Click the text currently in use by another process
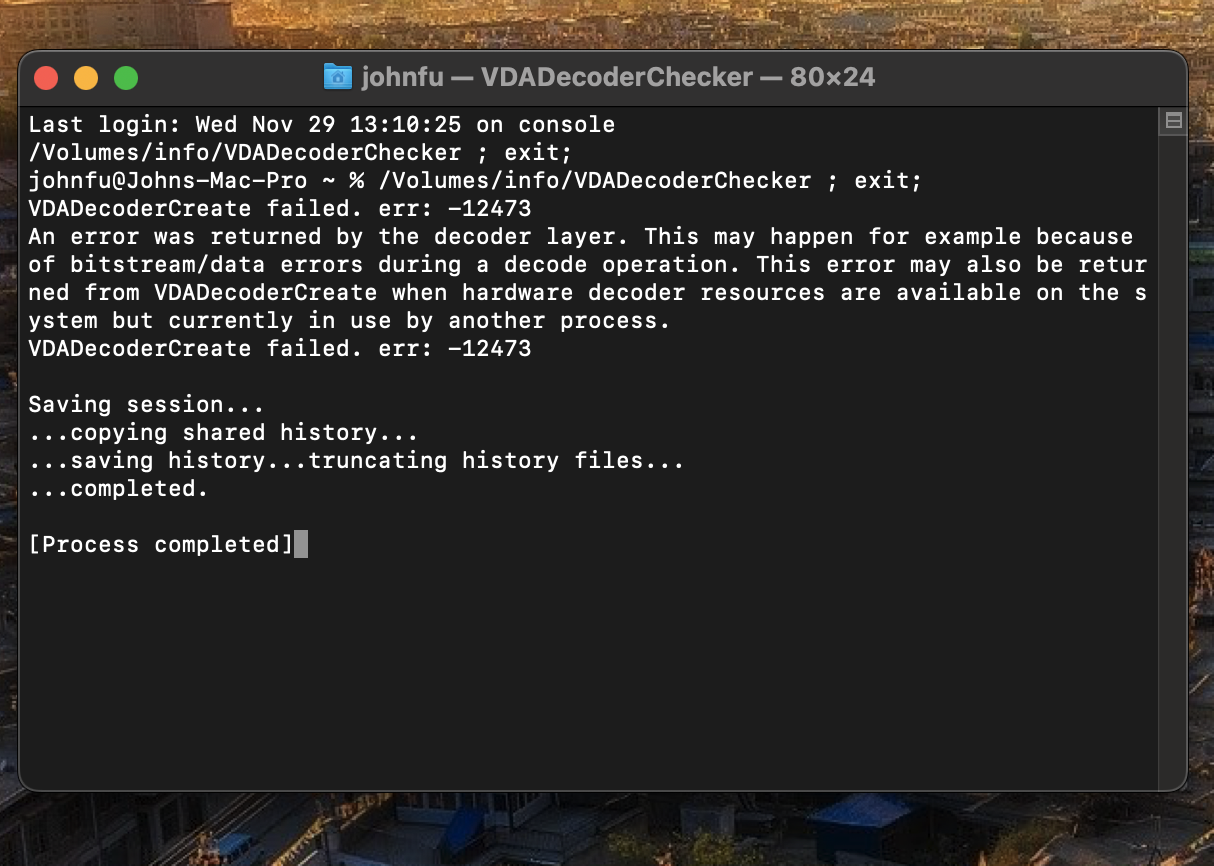The height and width of the screenshot is (866, 1214). point(448,321)
